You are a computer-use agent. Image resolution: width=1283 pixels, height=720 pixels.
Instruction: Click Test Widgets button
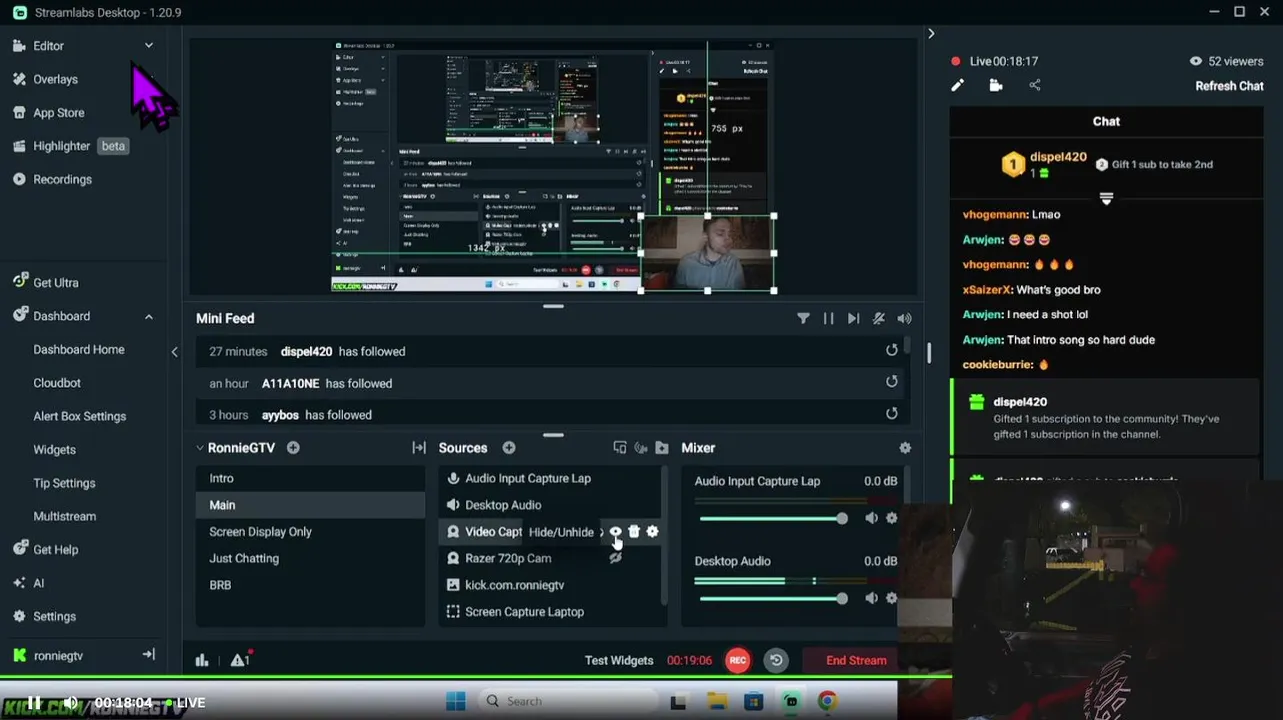coord(619,660)
